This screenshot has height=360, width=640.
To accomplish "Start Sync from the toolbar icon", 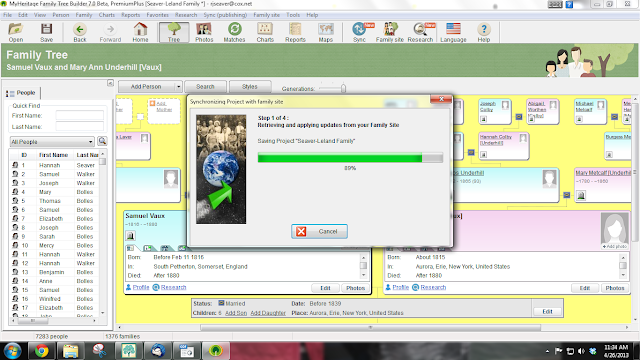I will pos(359,32).
